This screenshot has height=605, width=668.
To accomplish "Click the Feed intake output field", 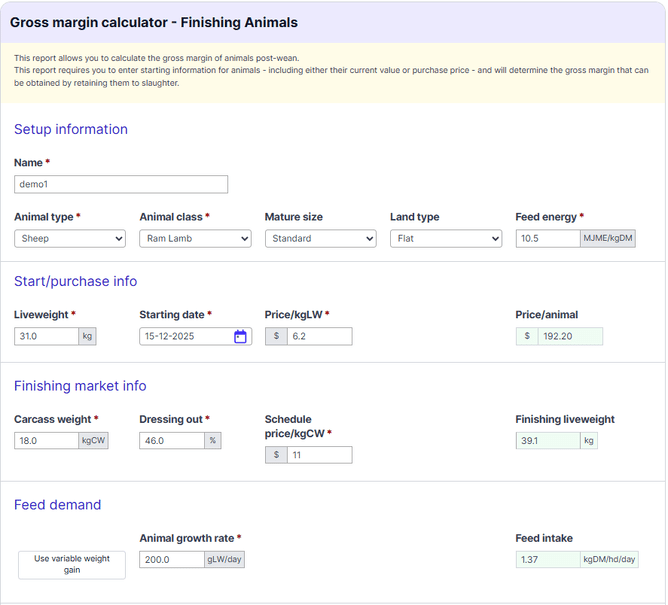I will [547, 560].
